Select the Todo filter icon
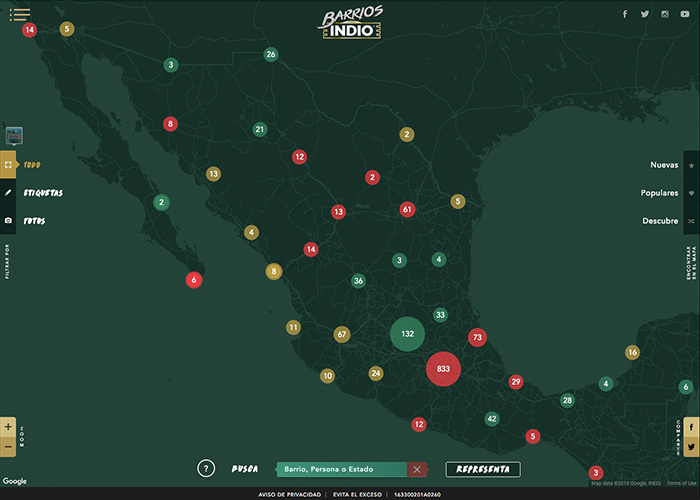The height and width of the screenshot is (500, 700). (x=8, y=165)
